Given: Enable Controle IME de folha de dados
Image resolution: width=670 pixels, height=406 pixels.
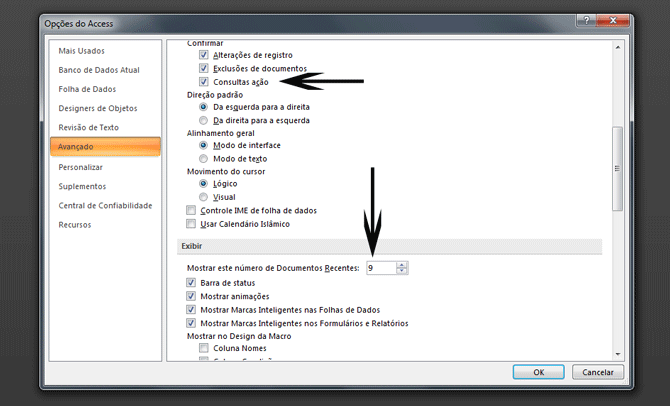Looking at the screenshot, I should click(191, 210).
